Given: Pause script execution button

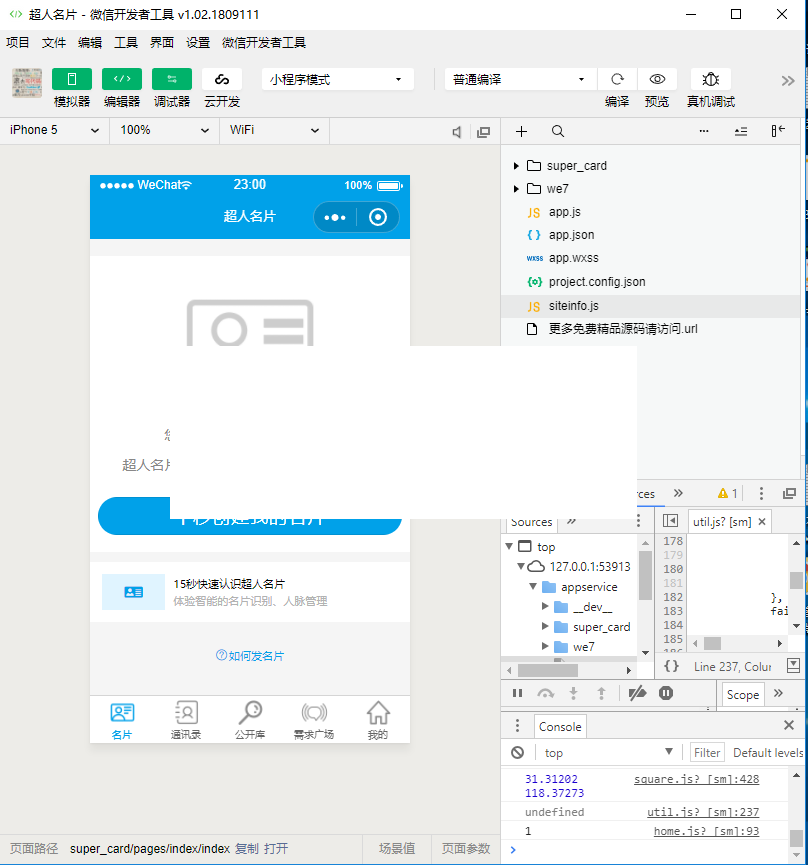Looking at the screenshot, I should pos(517,693).
